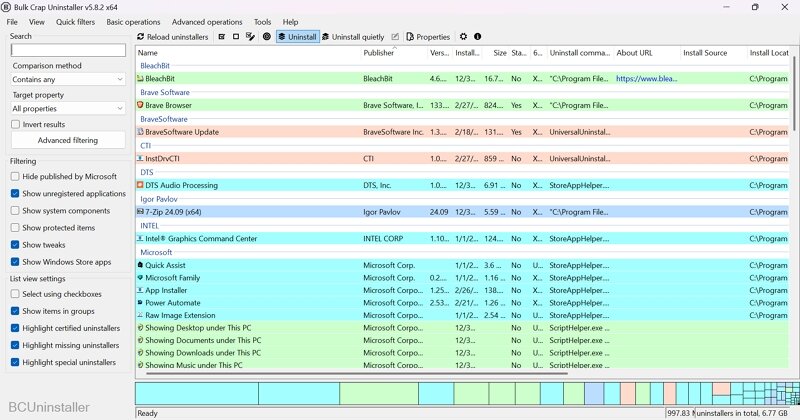Click the Search input field
800x420 pixels.
point(68,50)
